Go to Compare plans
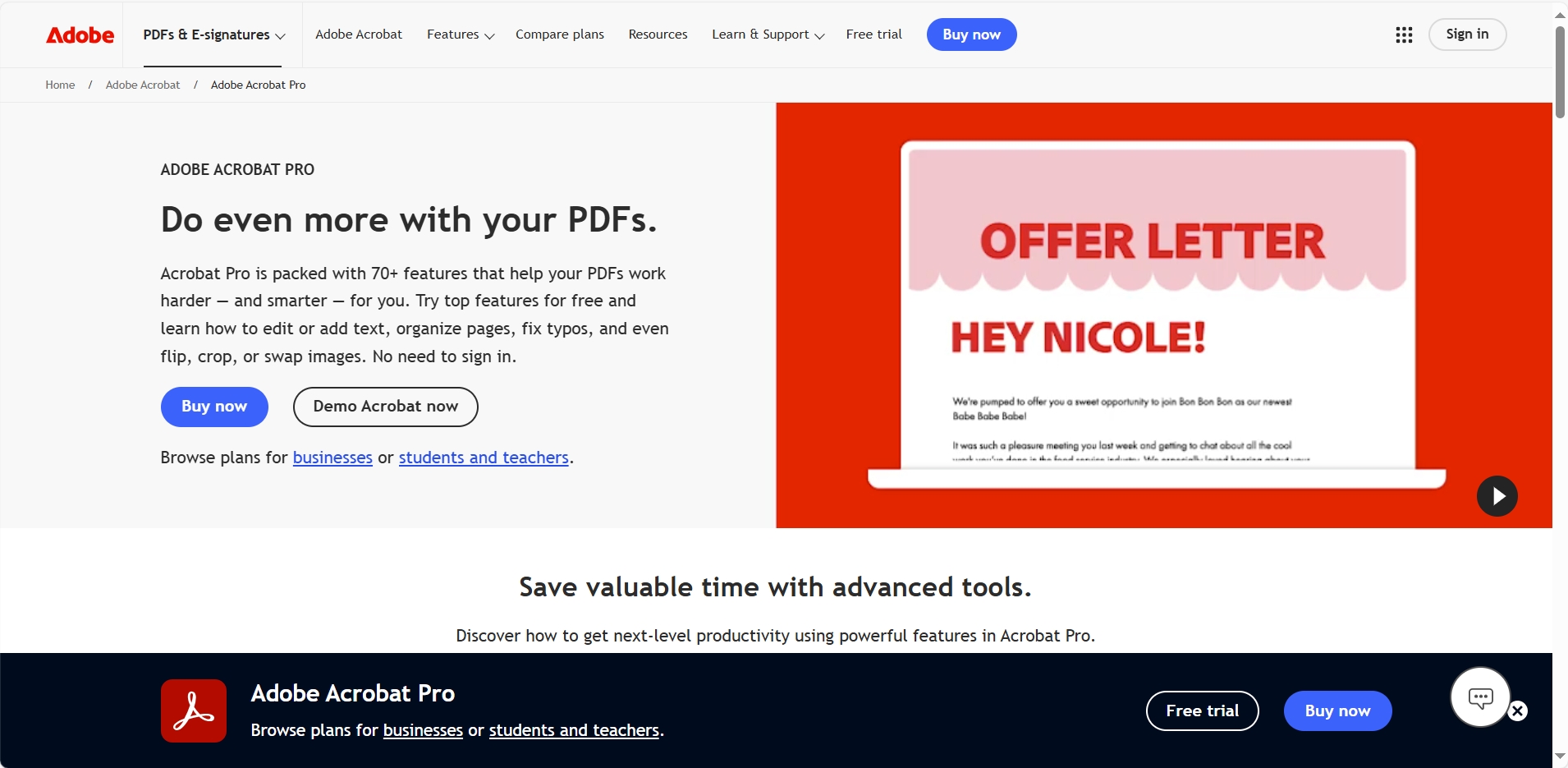 coord(560,34)
